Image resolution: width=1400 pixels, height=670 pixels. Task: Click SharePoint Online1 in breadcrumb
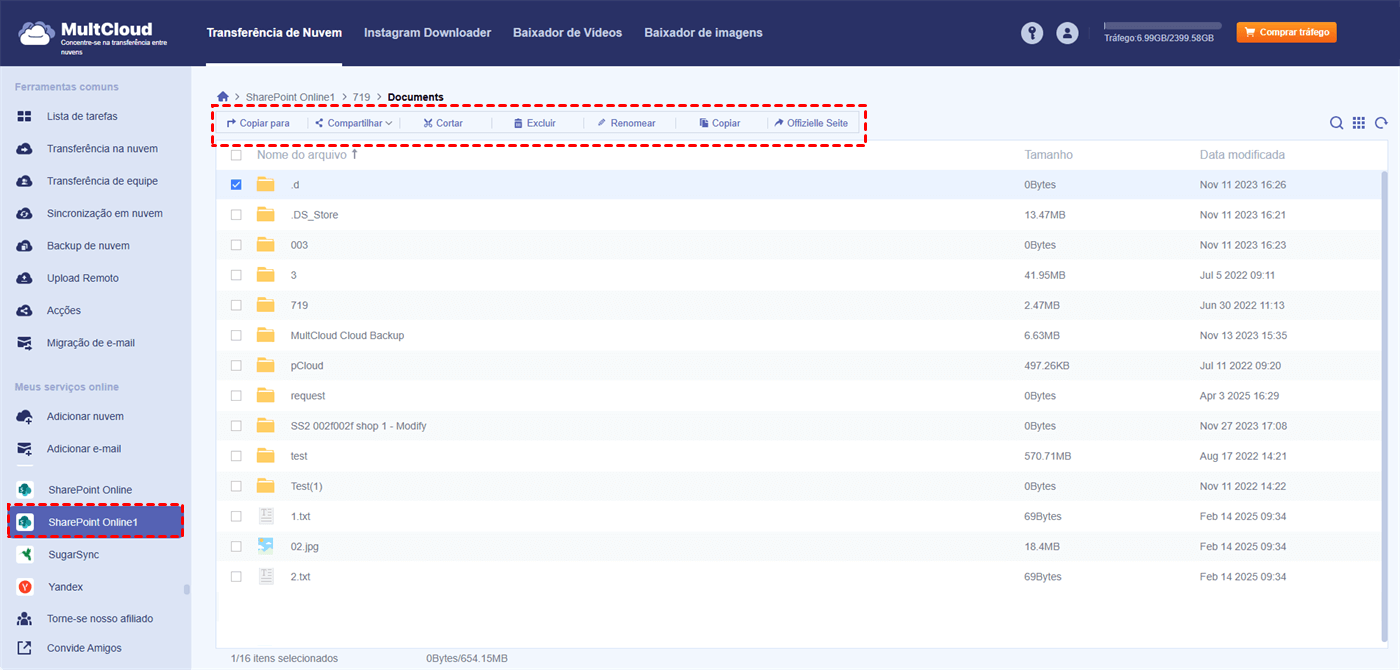click(x=290, y=97)
